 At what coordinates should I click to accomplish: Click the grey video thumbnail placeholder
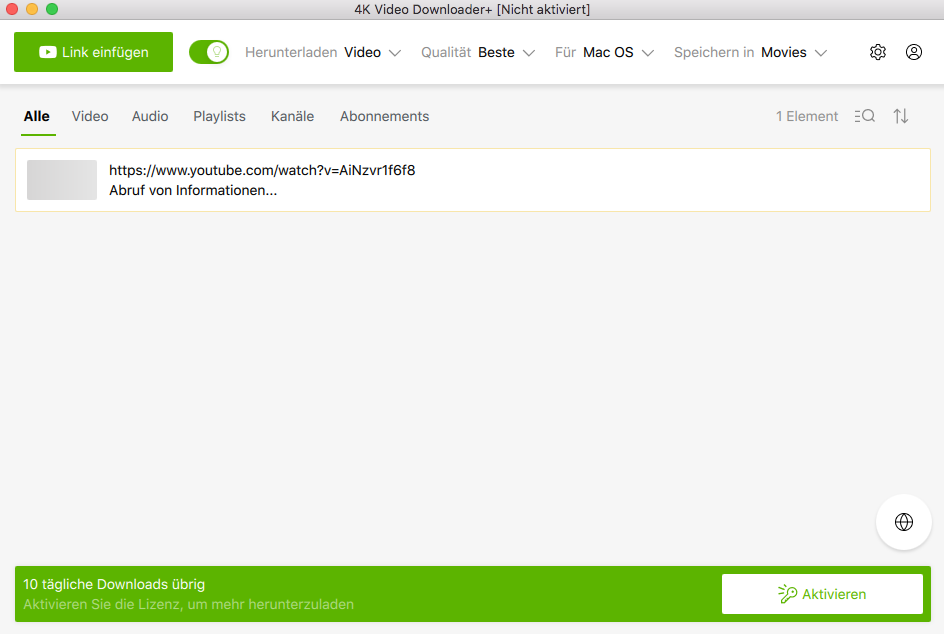pos(62,179)
